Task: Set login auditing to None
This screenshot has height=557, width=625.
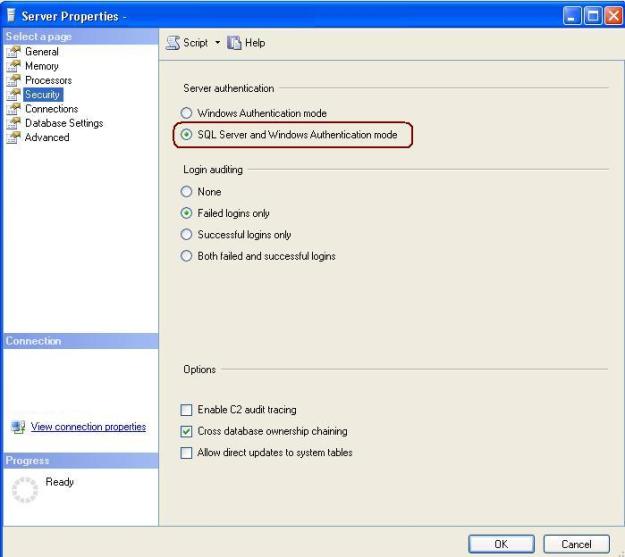Action: 187,192
